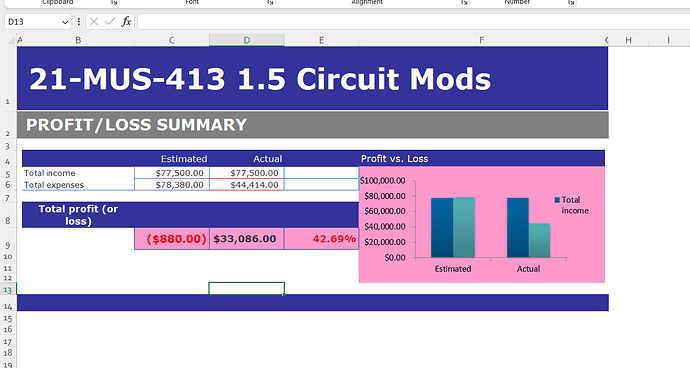Select the 21-MUS-413 1.5 Circuit Mods title cell

click(312, 78)
